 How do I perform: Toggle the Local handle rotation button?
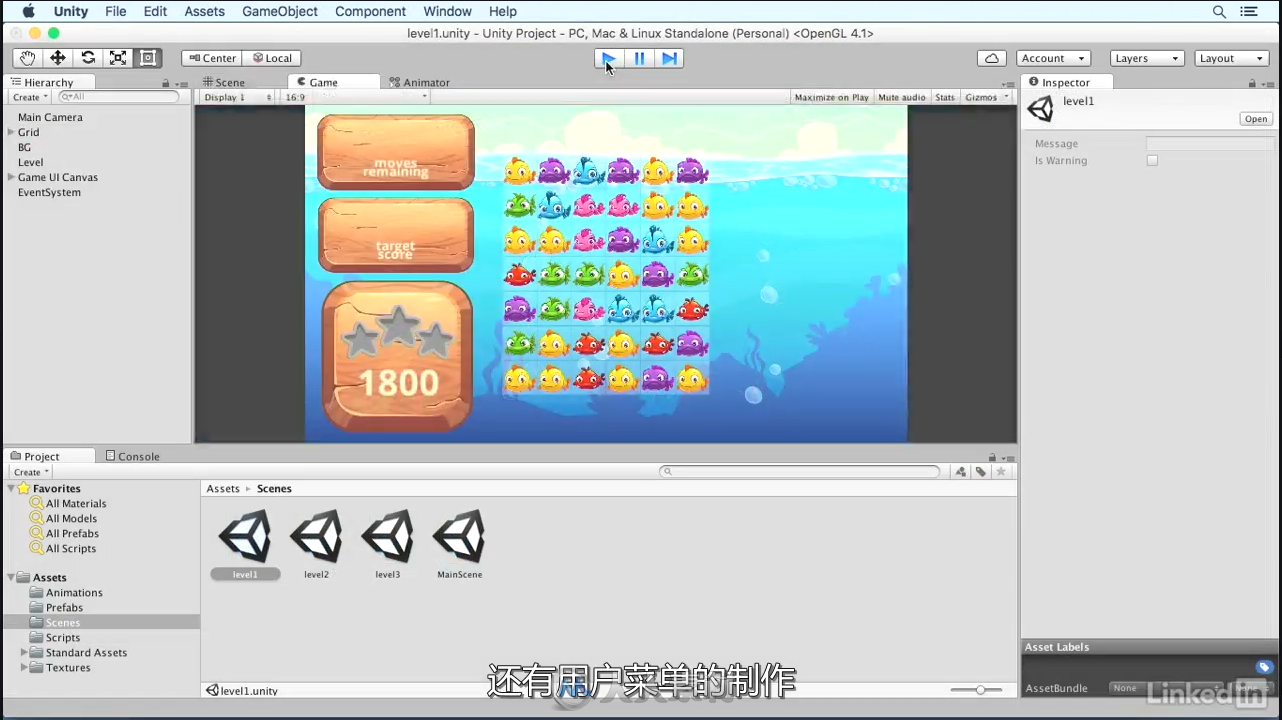click(272, 58)
